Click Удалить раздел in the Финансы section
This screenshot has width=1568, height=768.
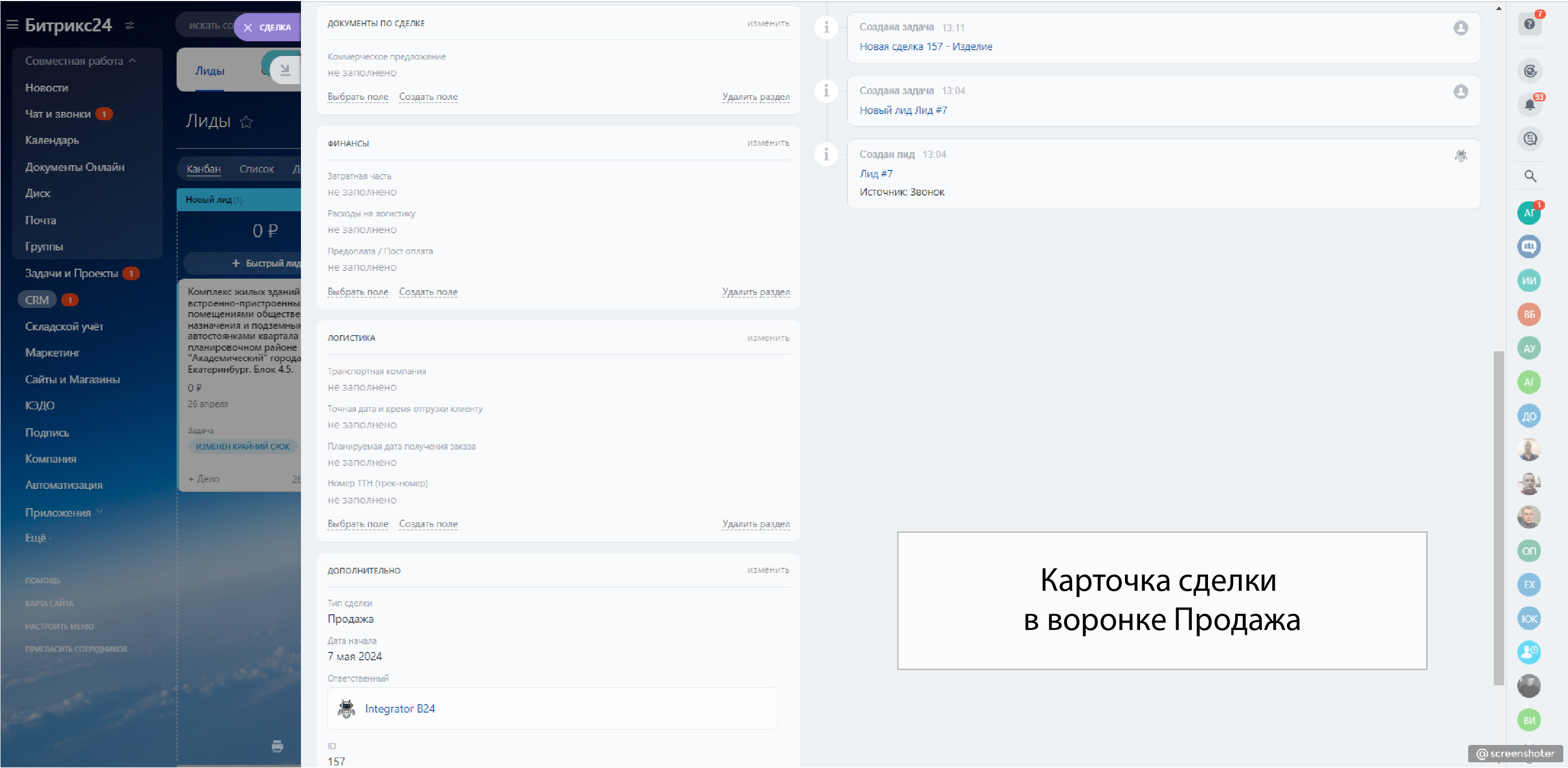[756, 292]
